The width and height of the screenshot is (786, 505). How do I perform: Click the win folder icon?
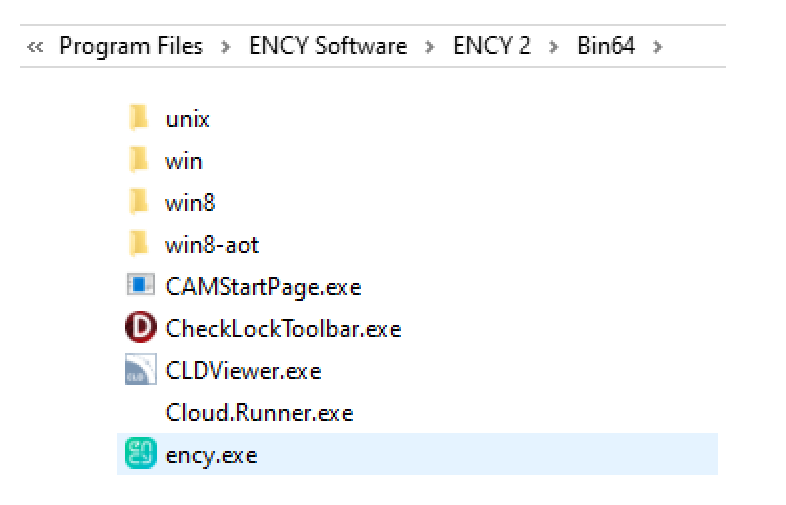(x=140, y=160)
